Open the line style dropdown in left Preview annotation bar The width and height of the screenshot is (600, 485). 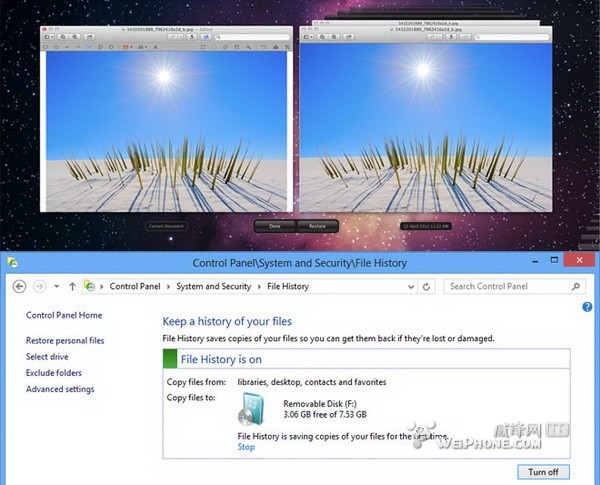pos(142,47)
